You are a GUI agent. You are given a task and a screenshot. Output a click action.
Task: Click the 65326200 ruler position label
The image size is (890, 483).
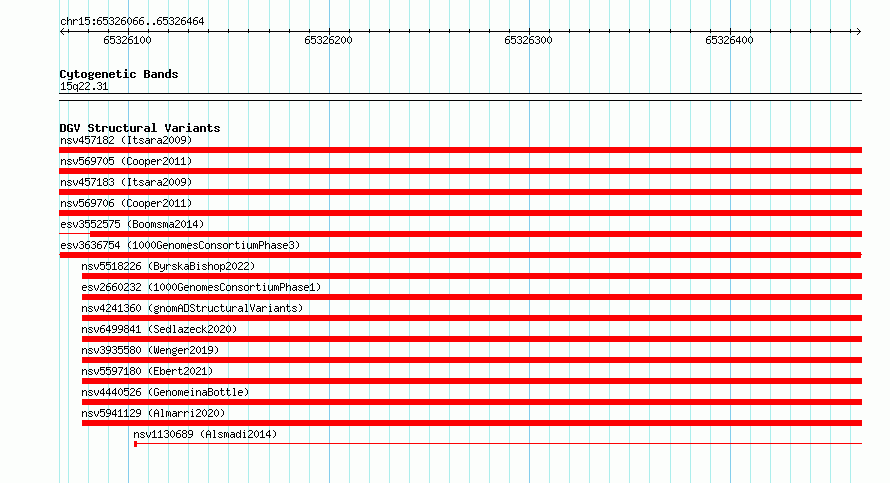tap(328, 40)
